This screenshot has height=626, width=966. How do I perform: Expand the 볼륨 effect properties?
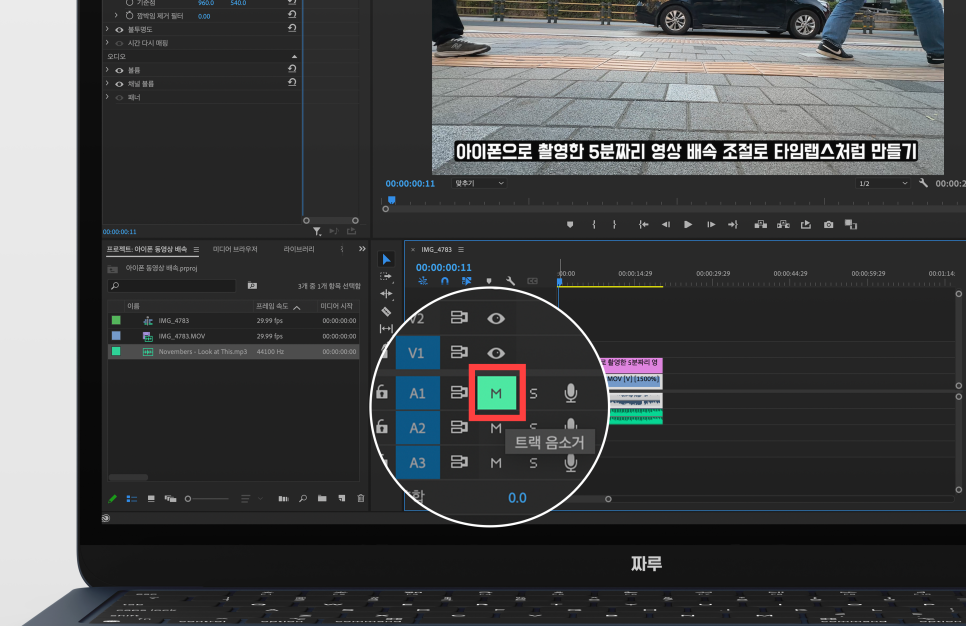point(107,70)
